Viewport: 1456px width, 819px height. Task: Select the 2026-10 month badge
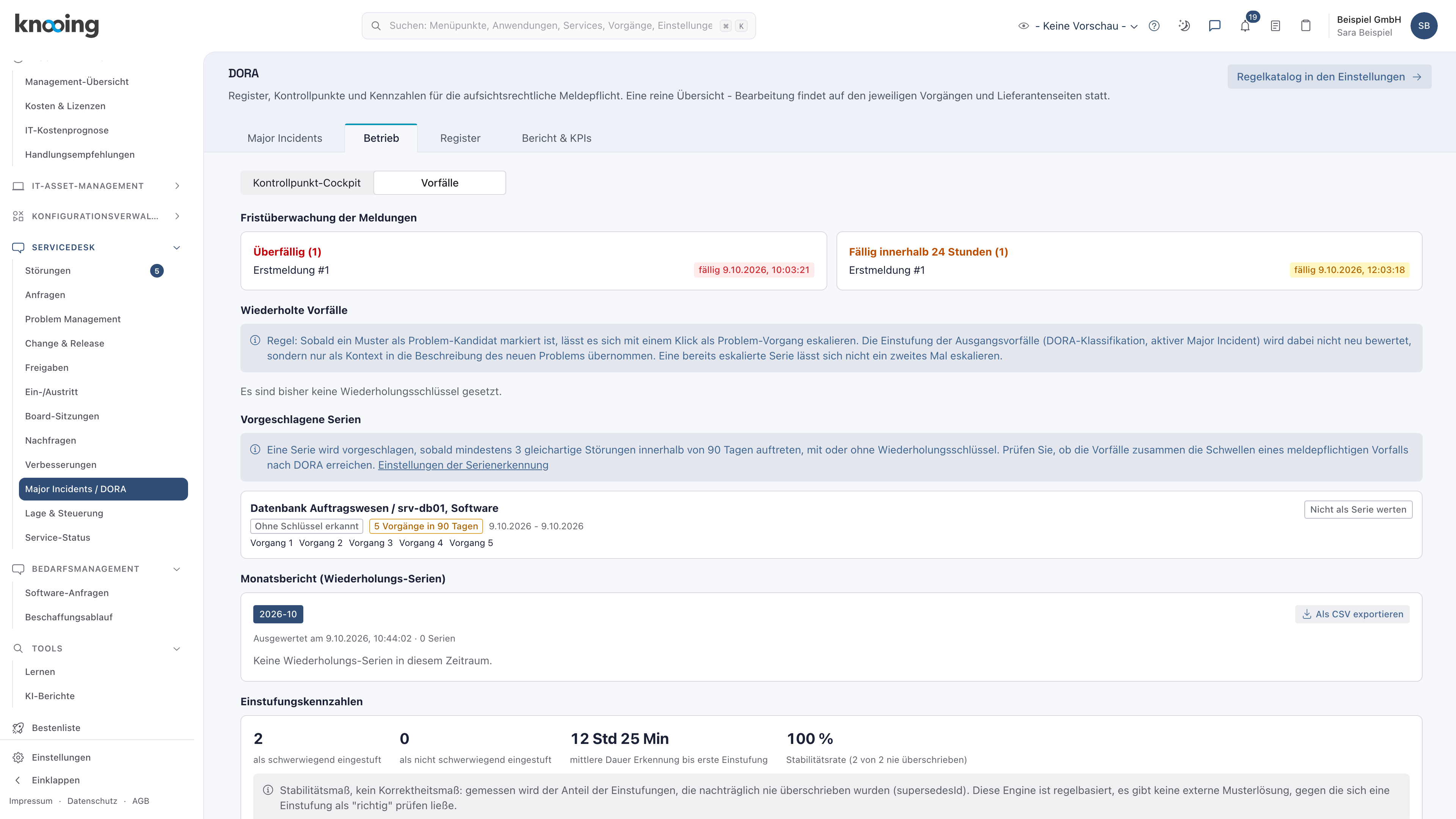(278, 614)
